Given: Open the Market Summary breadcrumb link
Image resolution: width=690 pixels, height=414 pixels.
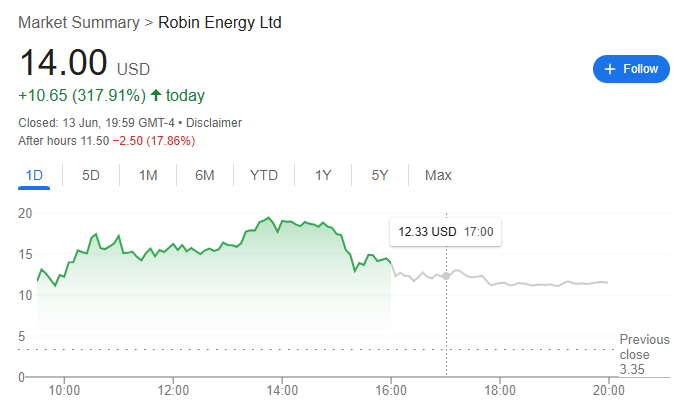Looking at the screenshot, I should pos(79,22).
